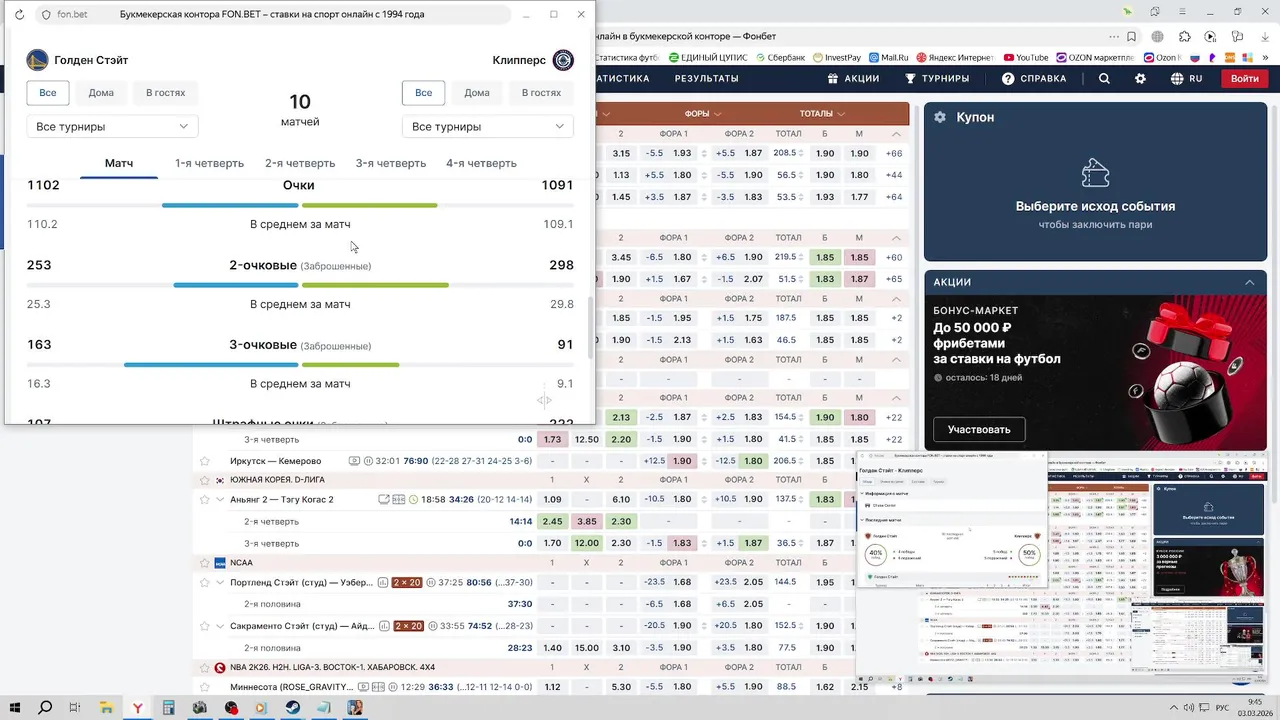The image size is (1280, 720).
Task: Collapse the Аньянг 2 — Тэгу Когас 2 row
Action: [220, 499]
